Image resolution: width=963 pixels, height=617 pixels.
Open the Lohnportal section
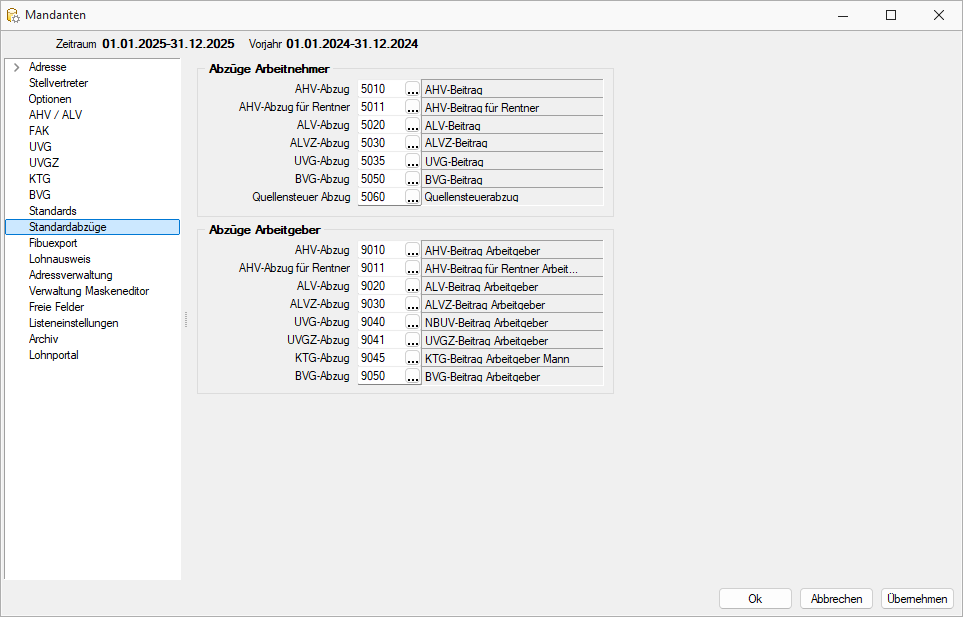point(53,355)
